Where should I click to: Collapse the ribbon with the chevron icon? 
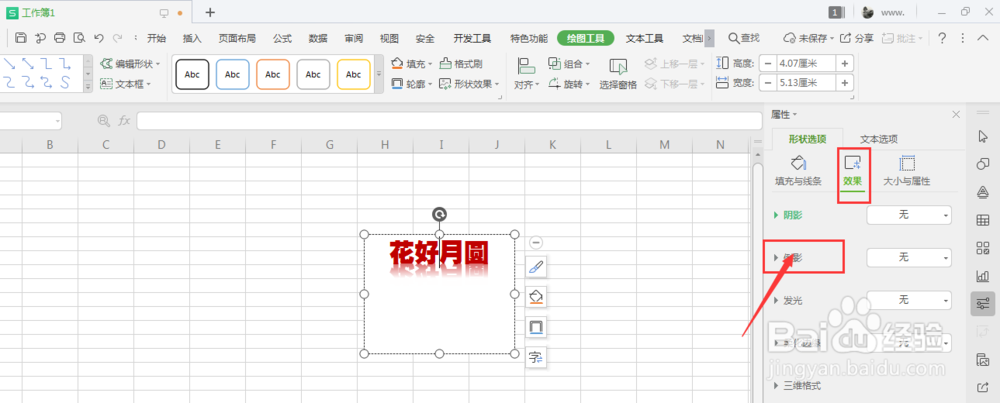coord(983,38)
